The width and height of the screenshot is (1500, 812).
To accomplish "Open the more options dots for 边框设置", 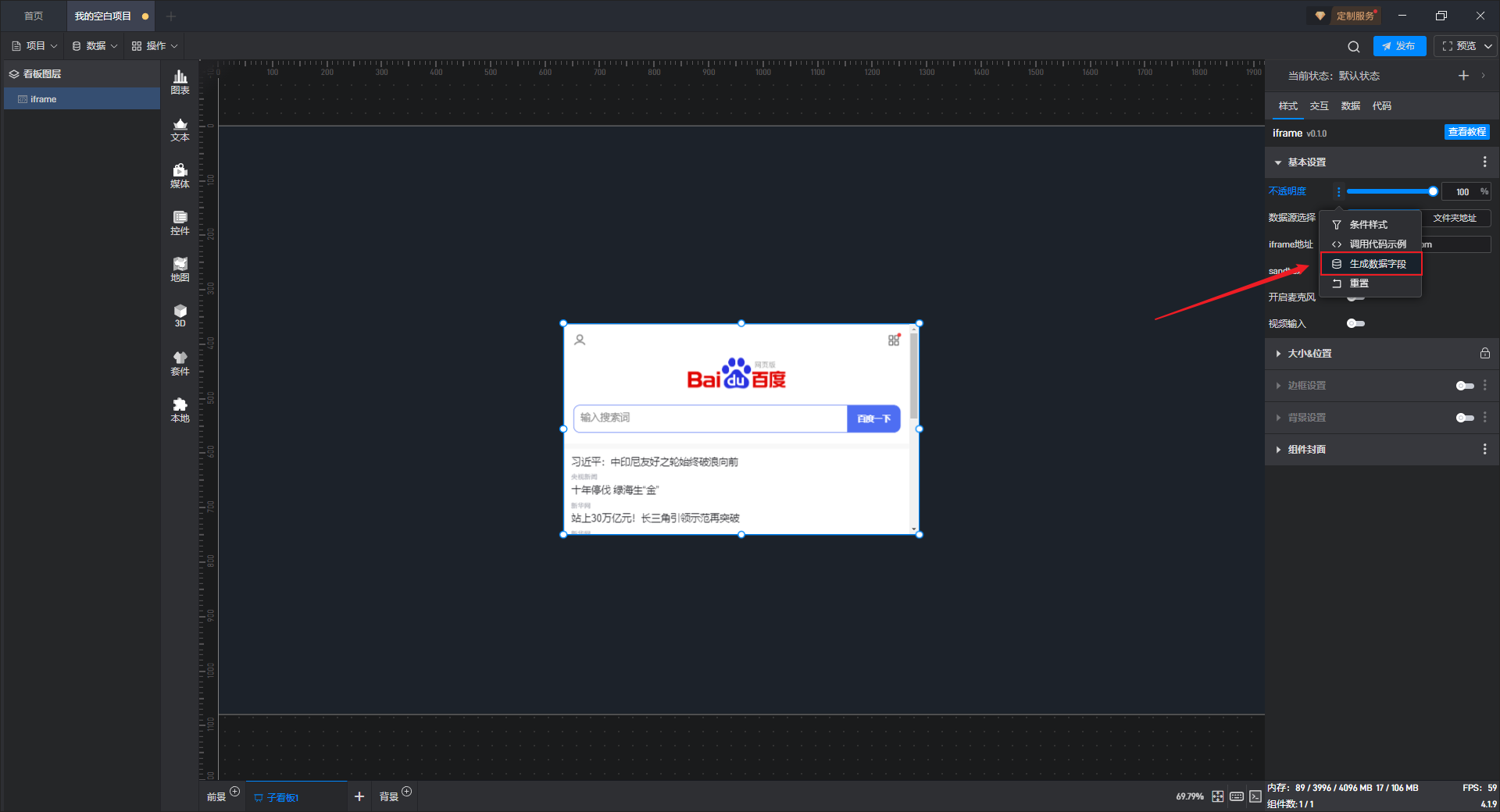I will coord(1484,385).
